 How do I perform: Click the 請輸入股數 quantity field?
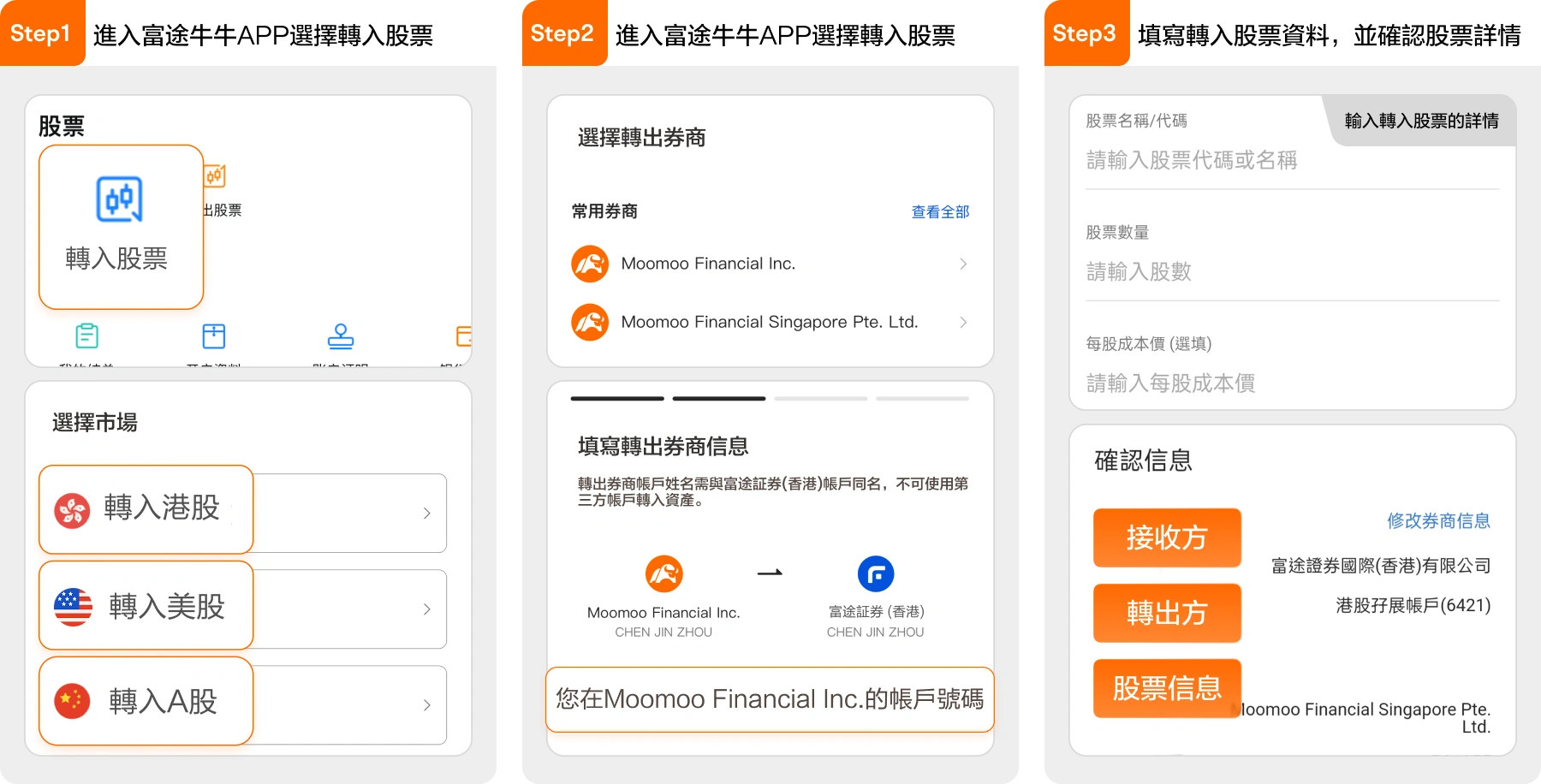coord(1292,271)
